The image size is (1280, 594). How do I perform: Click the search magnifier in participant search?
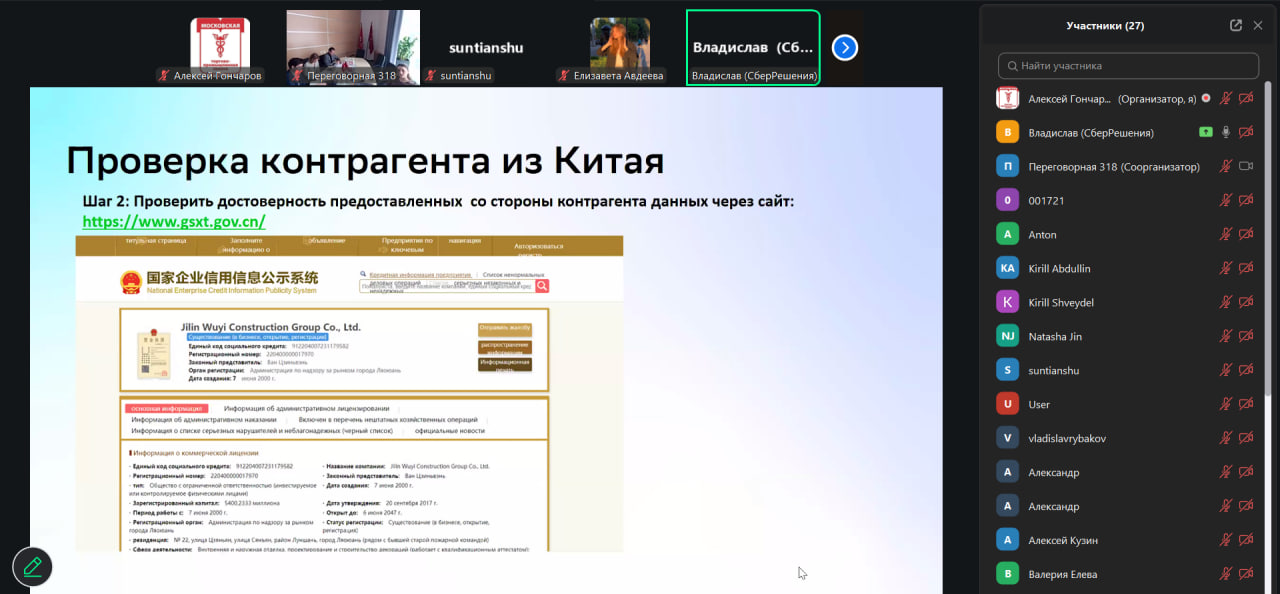tap(1012, 65)
